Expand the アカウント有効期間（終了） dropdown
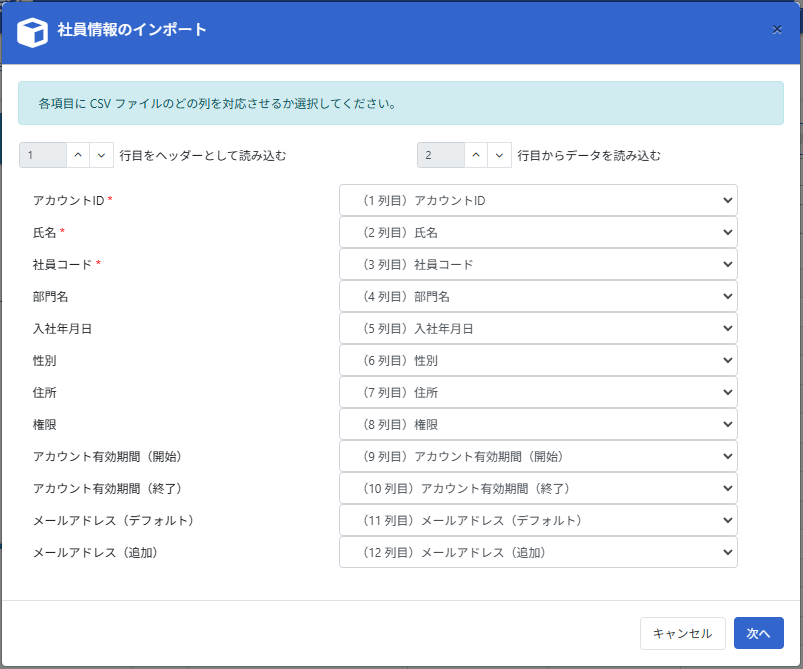The image size is (803, 669). tap(538, 488)
